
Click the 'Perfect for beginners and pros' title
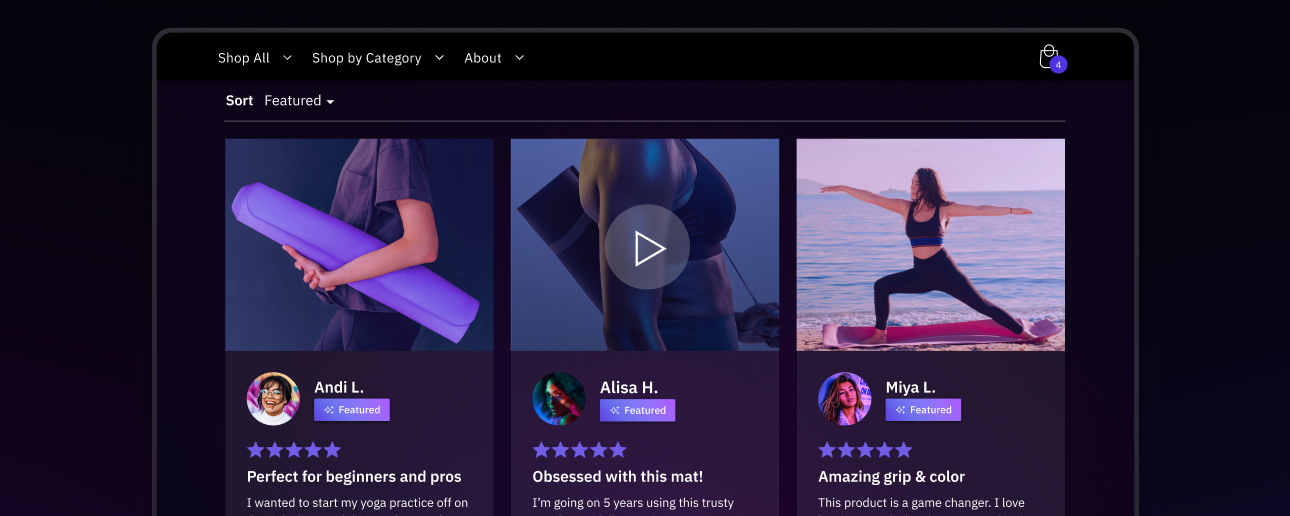pos(354,477)
